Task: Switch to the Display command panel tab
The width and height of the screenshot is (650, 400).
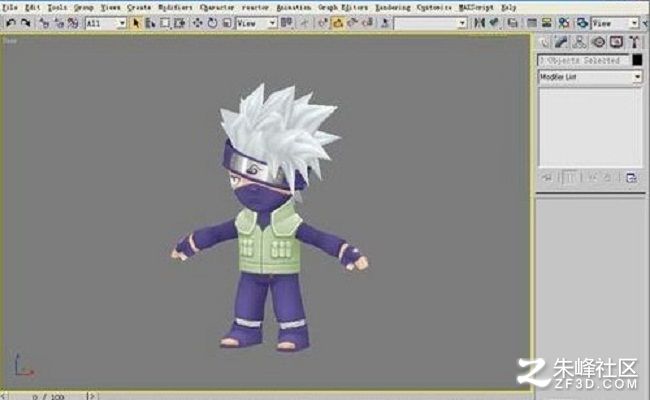Action: click(616, 42)
